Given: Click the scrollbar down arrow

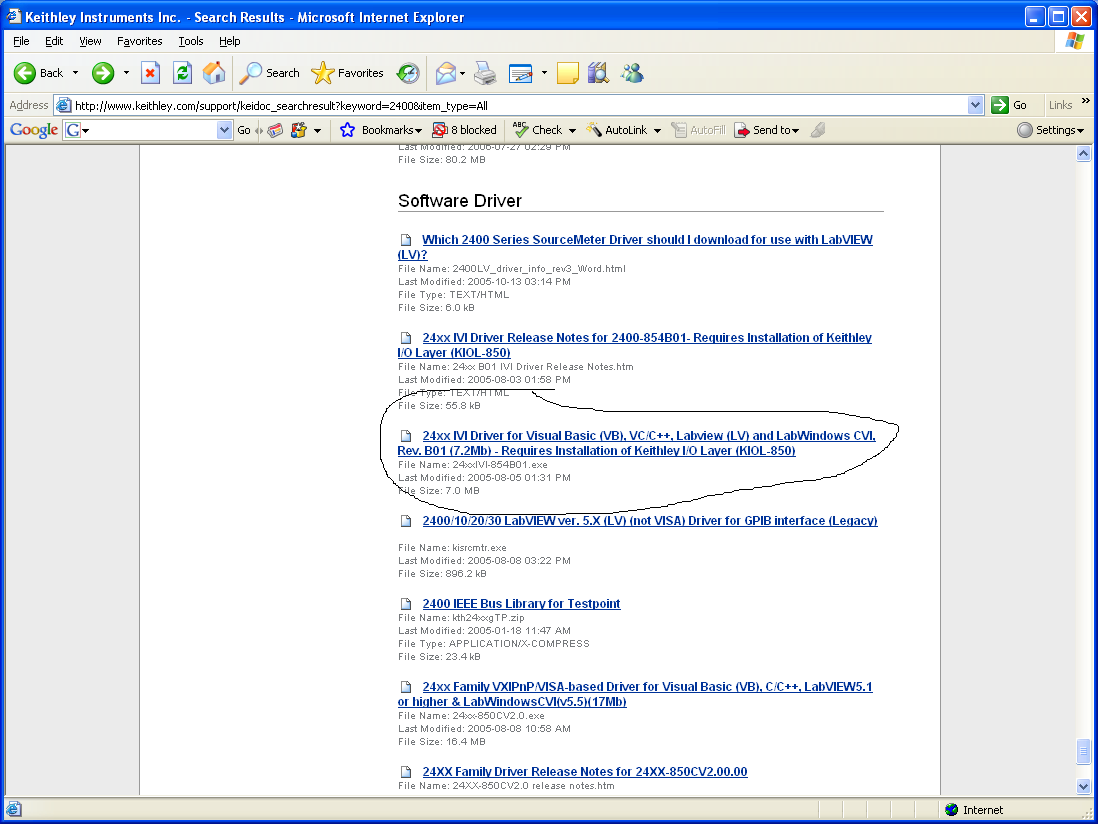Looking at the screenshot, I should (1083, 787).
